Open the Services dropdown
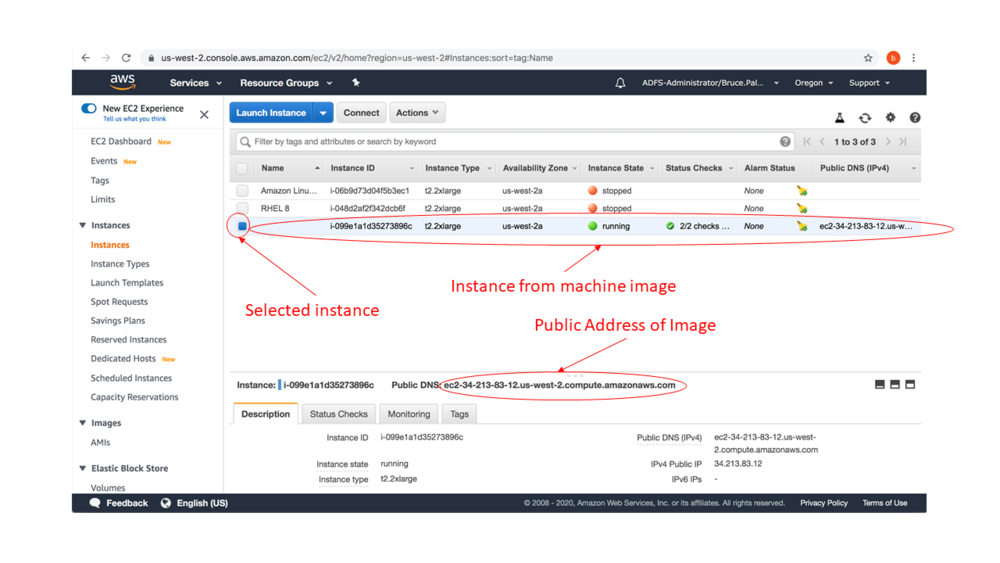The width and height of the screenshot is (1000, 563). click(x=196, y=83)
